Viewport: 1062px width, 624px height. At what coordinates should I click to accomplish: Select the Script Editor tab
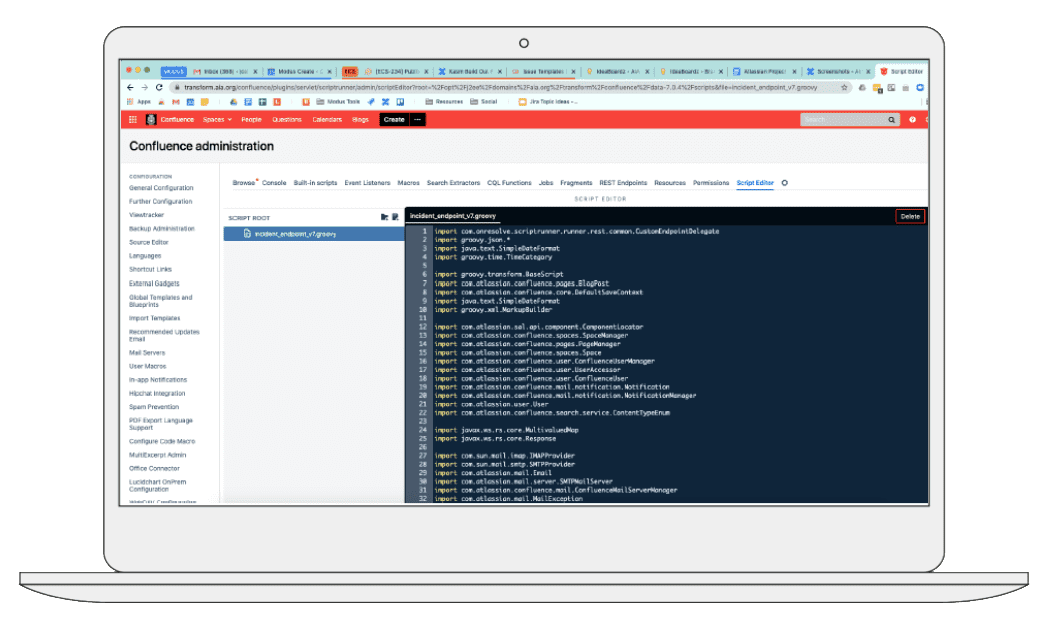click(x=755, y=183)
